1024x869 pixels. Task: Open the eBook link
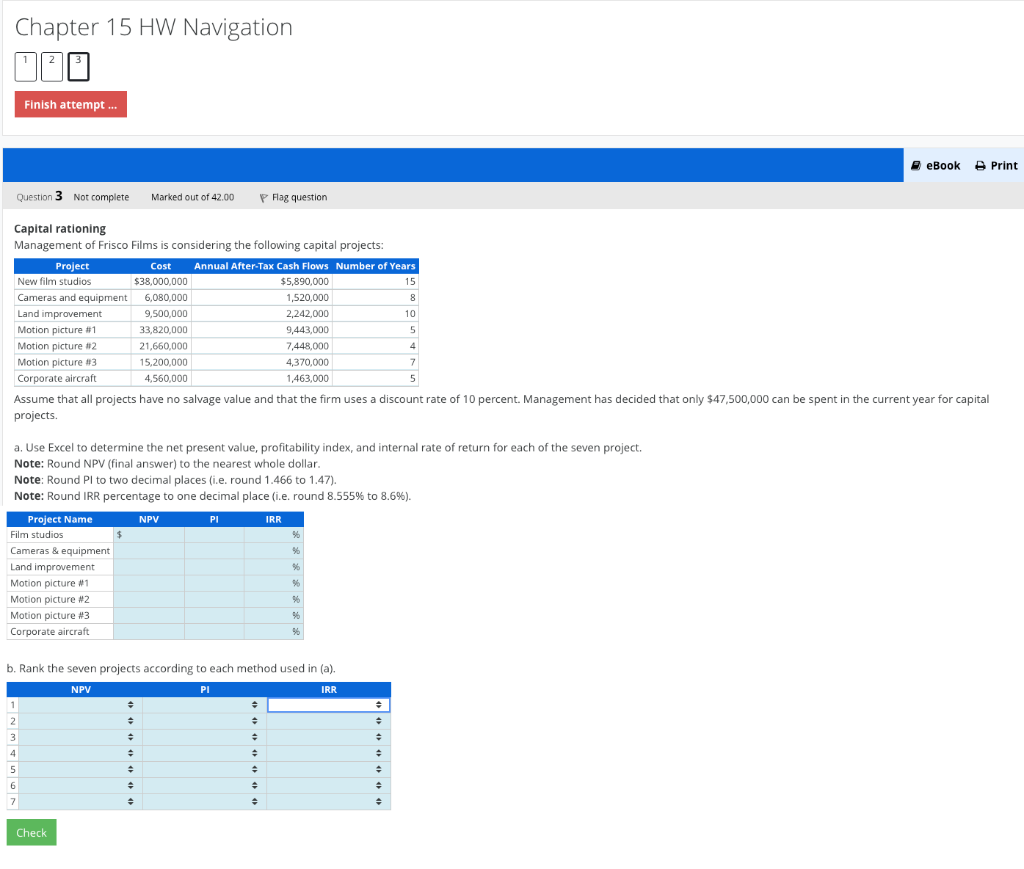click(x=935, y=166)
